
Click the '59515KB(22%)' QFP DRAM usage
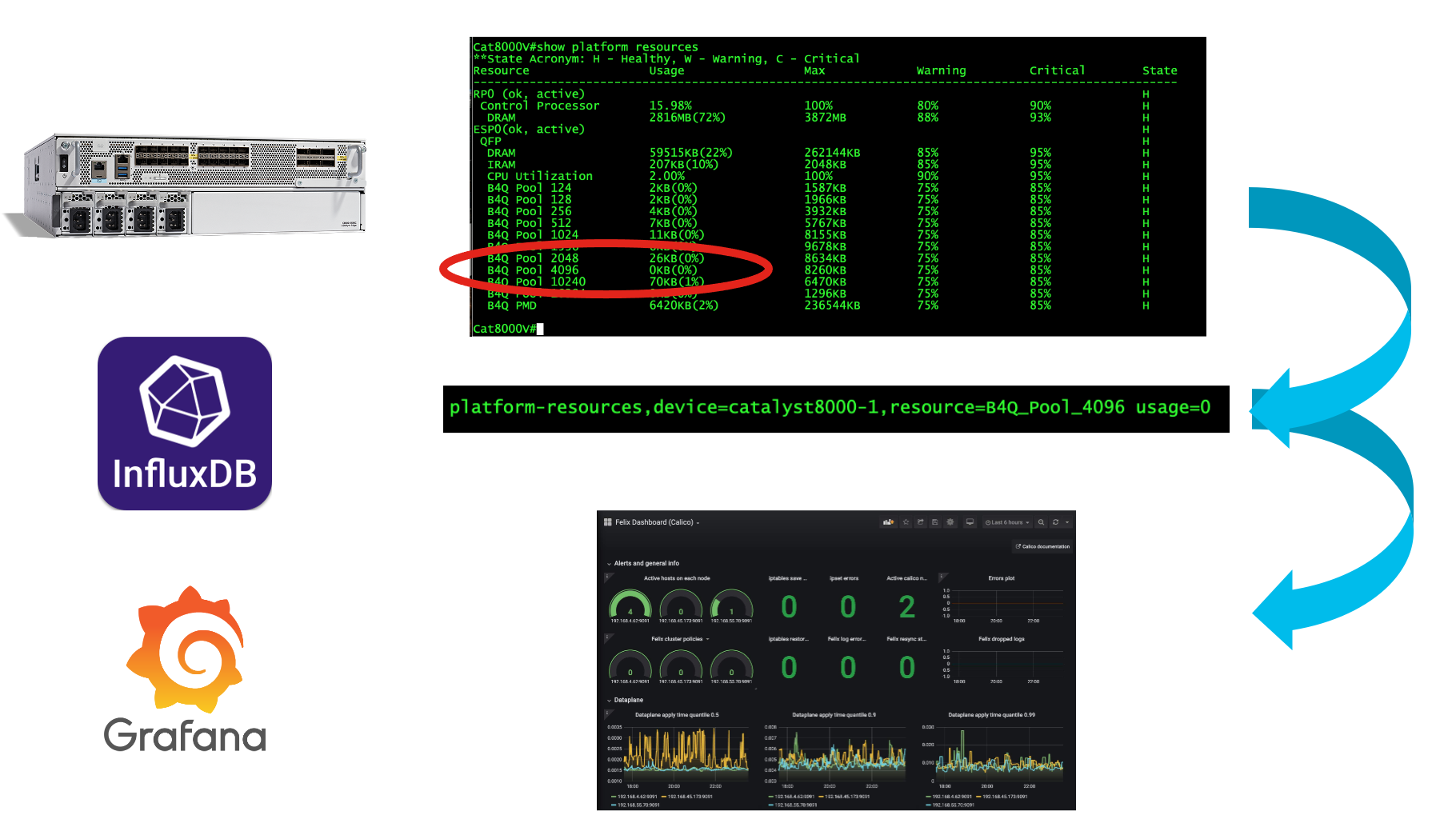[690, 153]
